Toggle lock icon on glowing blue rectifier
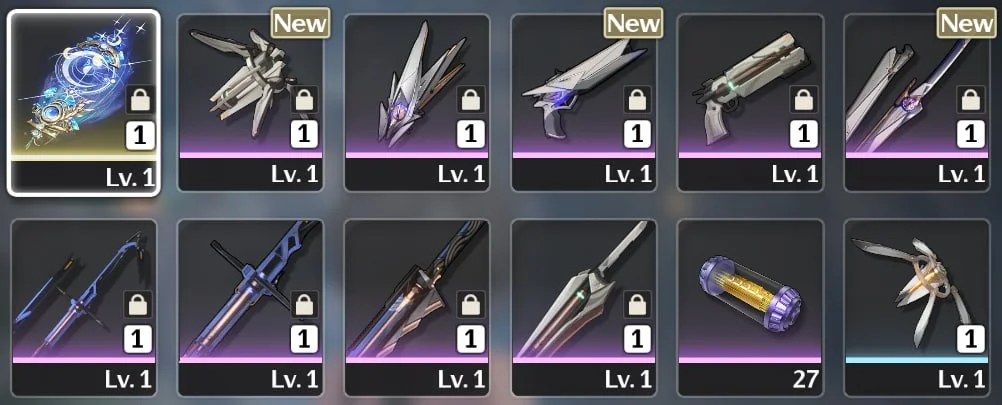 [x=139, y=100]
